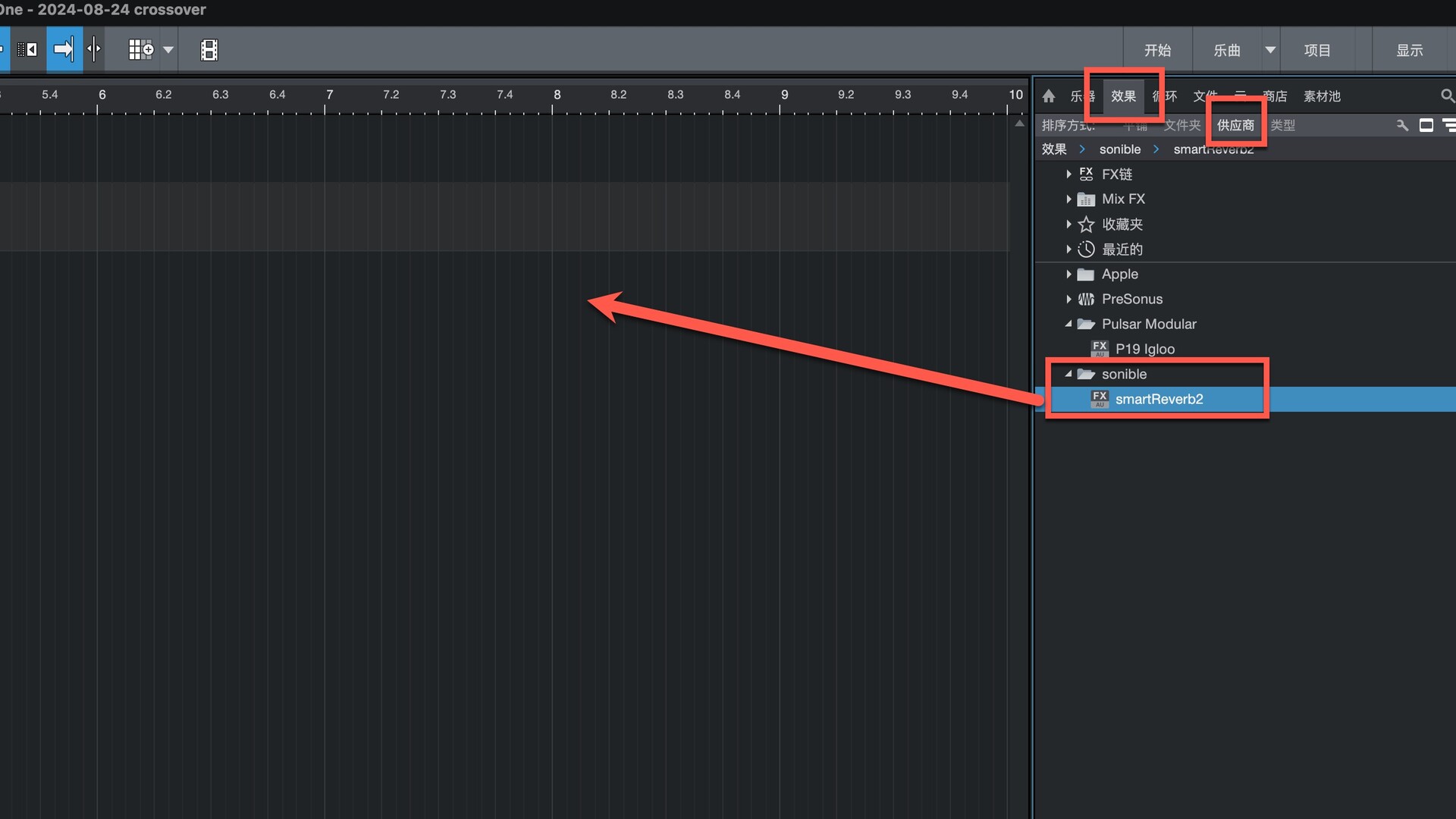Image resolution: width=1456 pixels, height=819 pixels.
Task: Open the browser search magnifier
Action: click(x=1447, y=96)
